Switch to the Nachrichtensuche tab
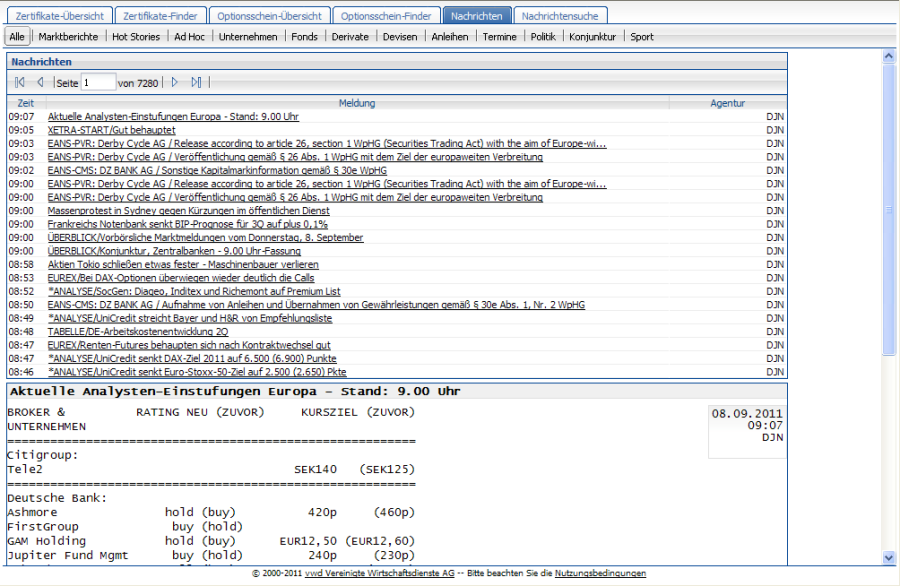 560,16
